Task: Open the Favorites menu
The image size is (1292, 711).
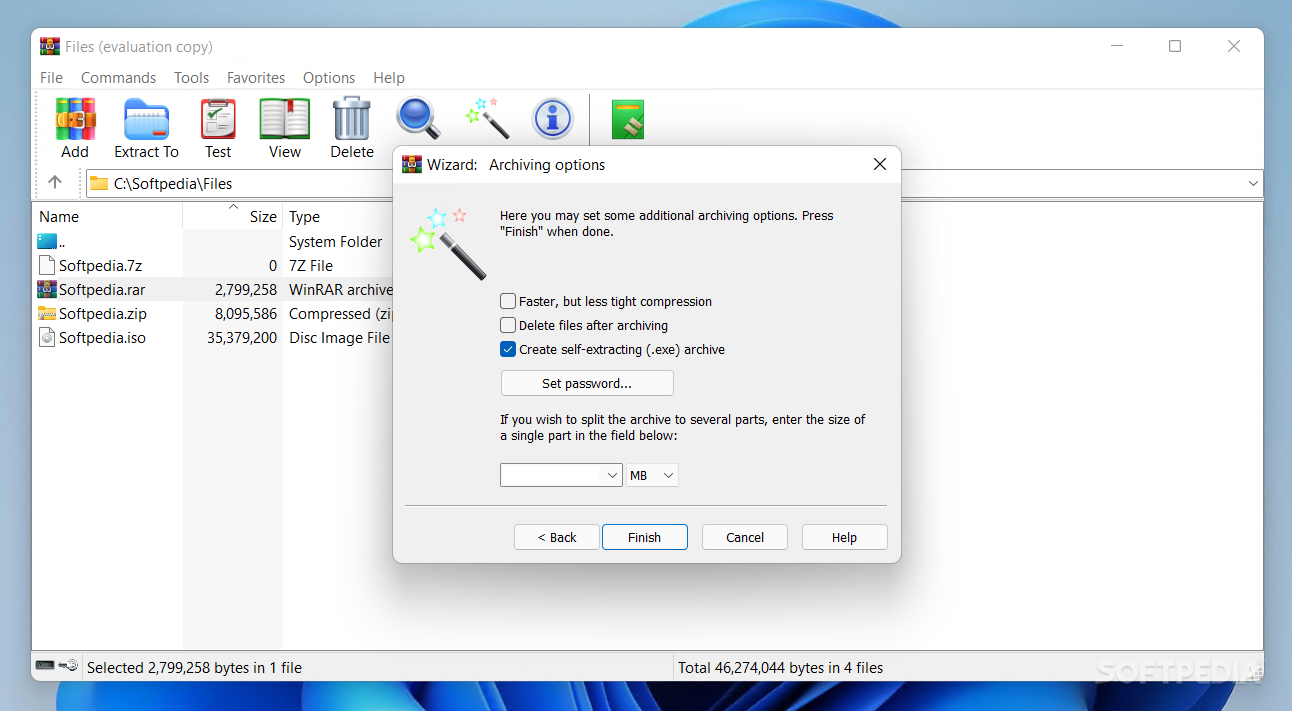Action: (x=256, y=77)
